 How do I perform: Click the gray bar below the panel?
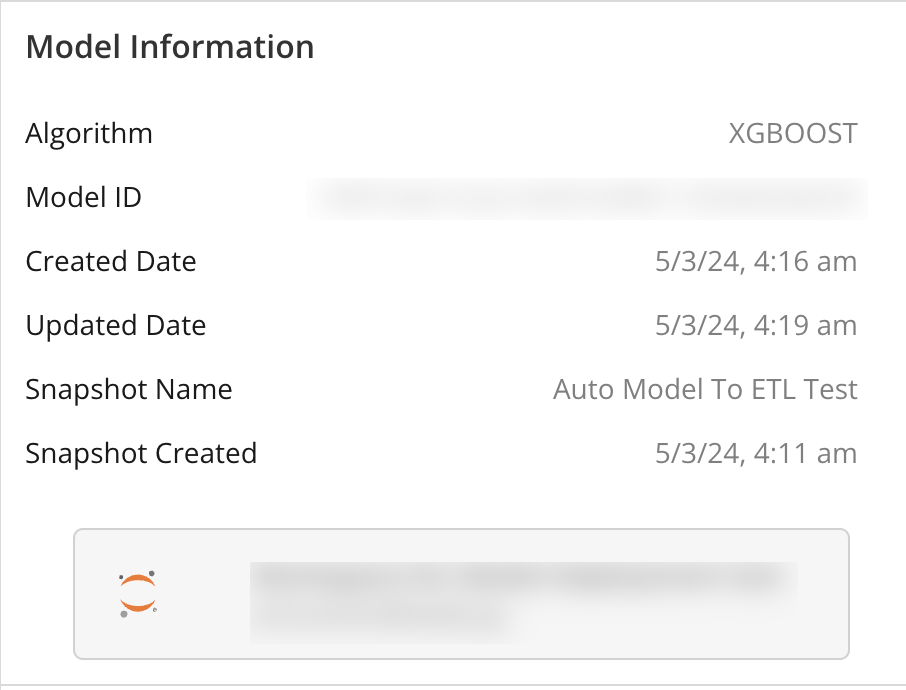[453, 684]
